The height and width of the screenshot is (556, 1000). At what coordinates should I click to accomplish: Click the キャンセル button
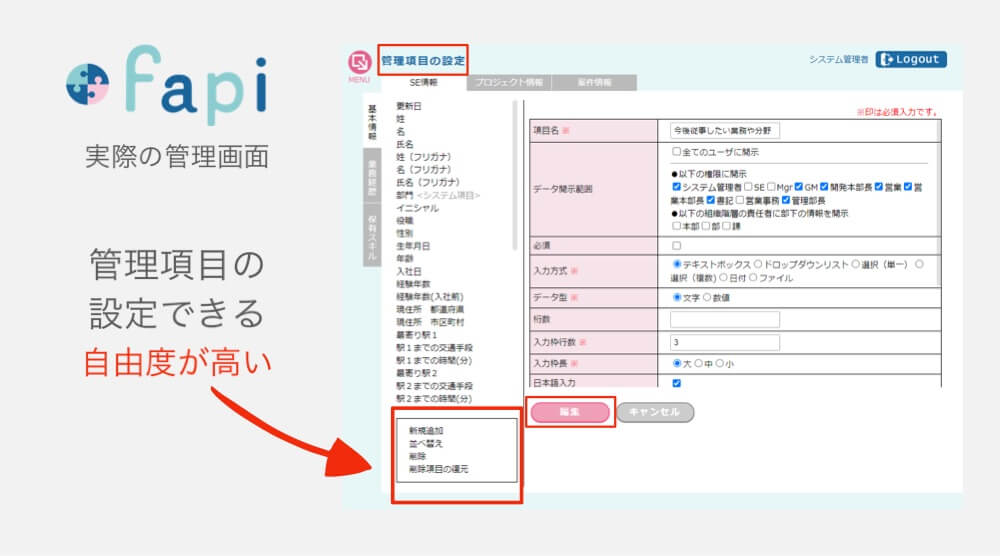655,412
